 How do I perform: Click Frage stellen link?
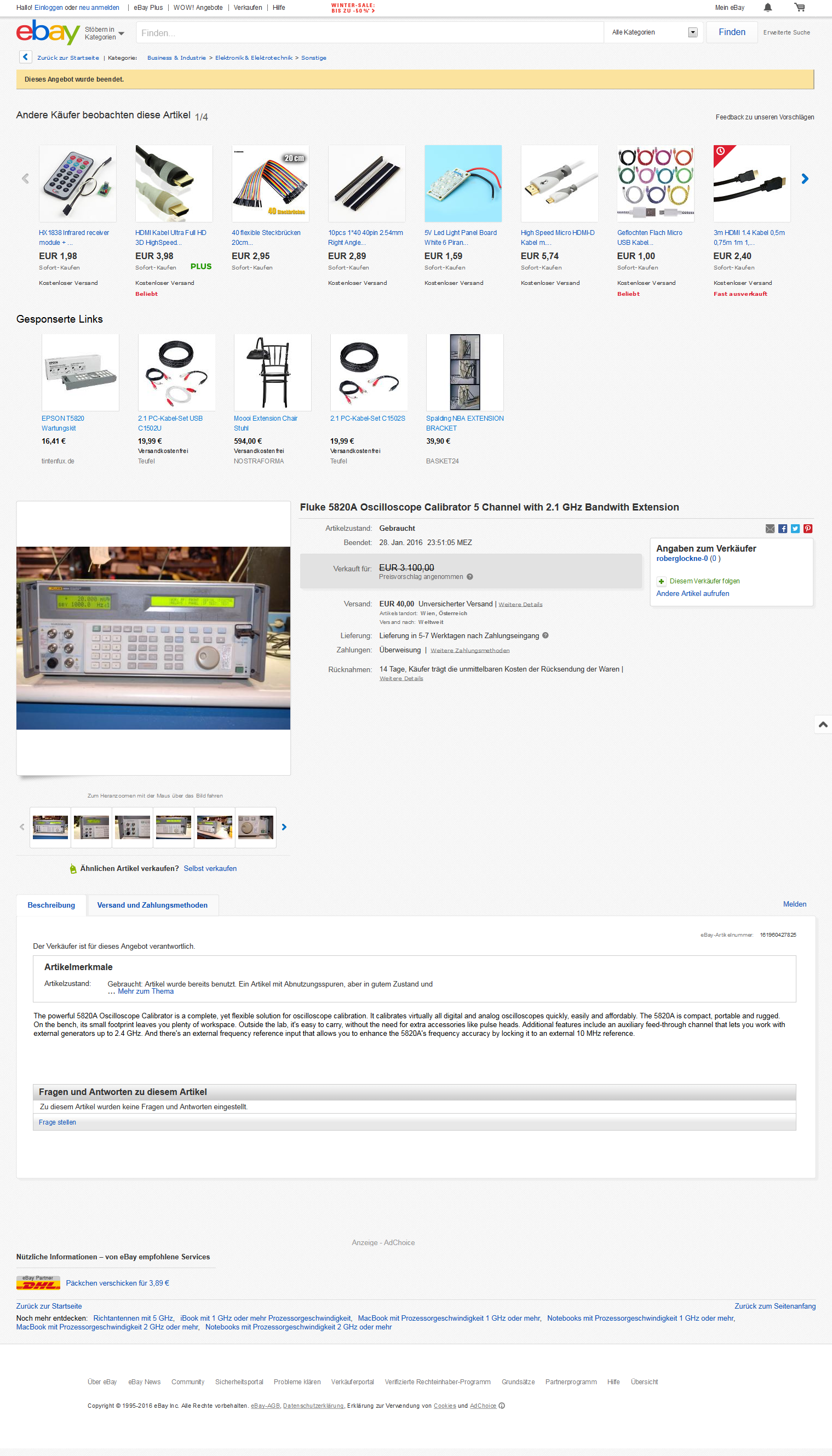tap(57, 1122)
